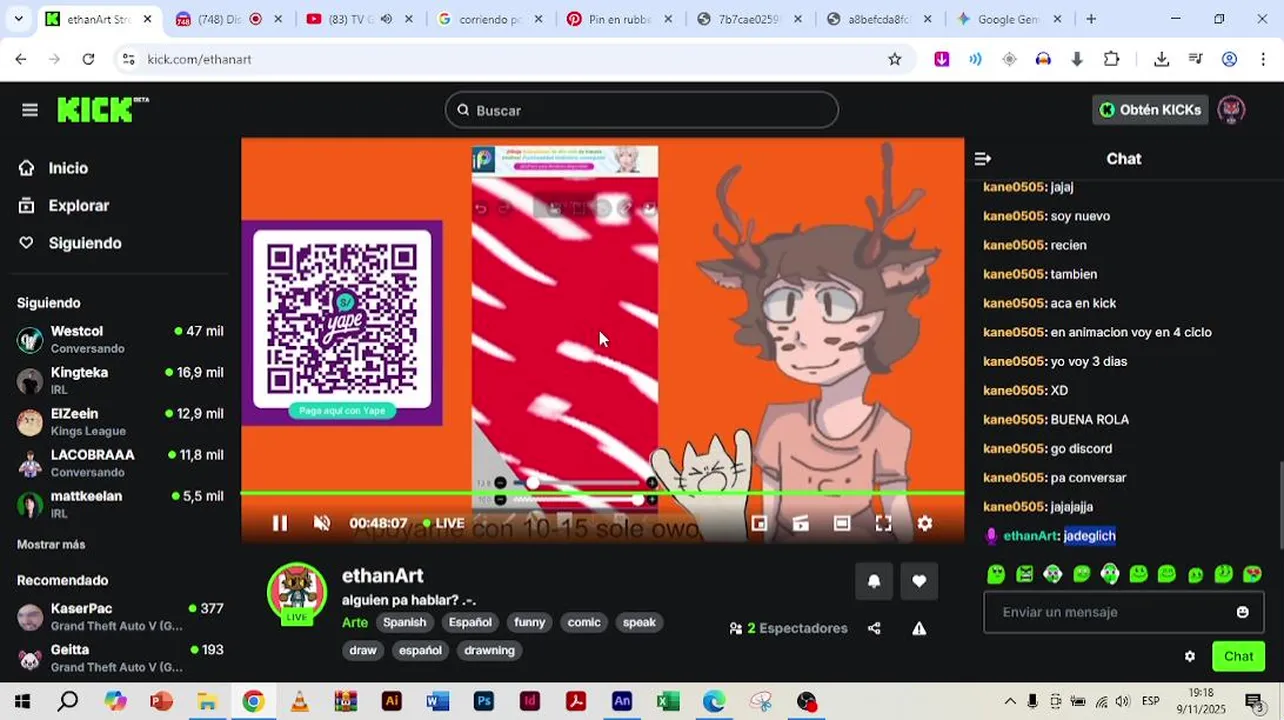Viewport: 1284px width, 720px height.
Task: Report the stream with the warning icon
Action: coord(919,628)
